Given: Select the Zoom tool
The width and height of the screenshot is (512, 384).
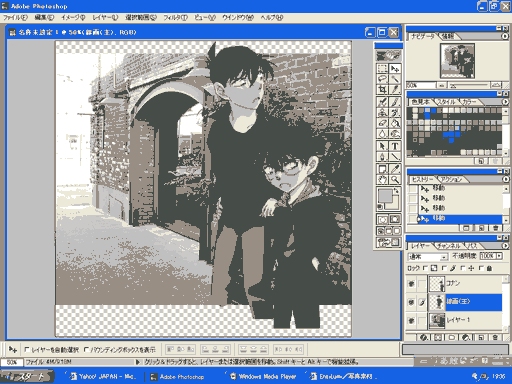Looking at the screenshot, I should 395,179.
